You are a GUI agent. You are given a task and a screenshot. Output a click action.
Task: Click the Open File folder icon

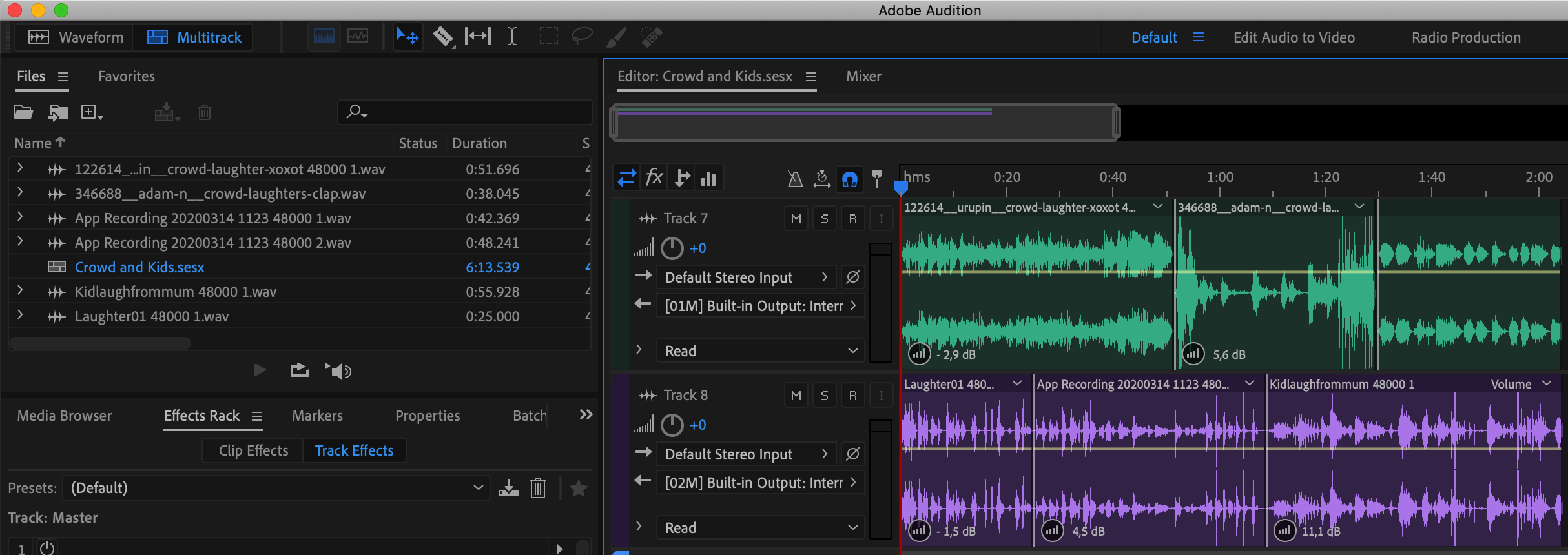(x=24, y=112)
